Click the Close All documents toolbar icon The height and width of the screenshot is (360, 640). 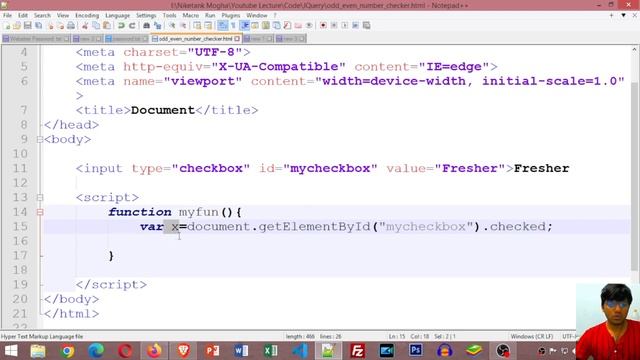60,25
